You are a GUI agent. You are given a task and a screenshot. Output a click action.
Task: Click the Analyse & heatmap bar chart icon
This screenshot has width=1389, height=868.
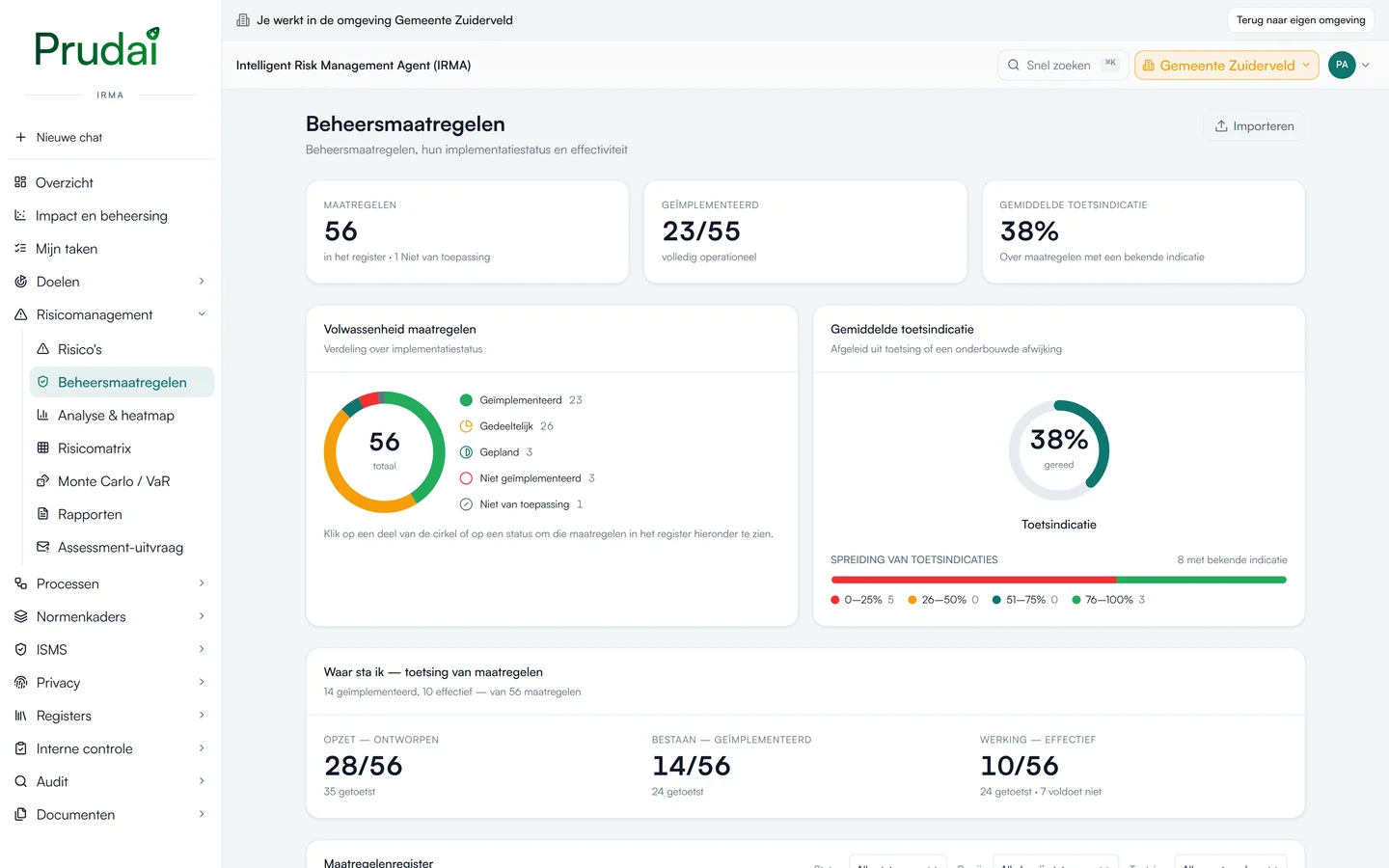coord(42,415)
